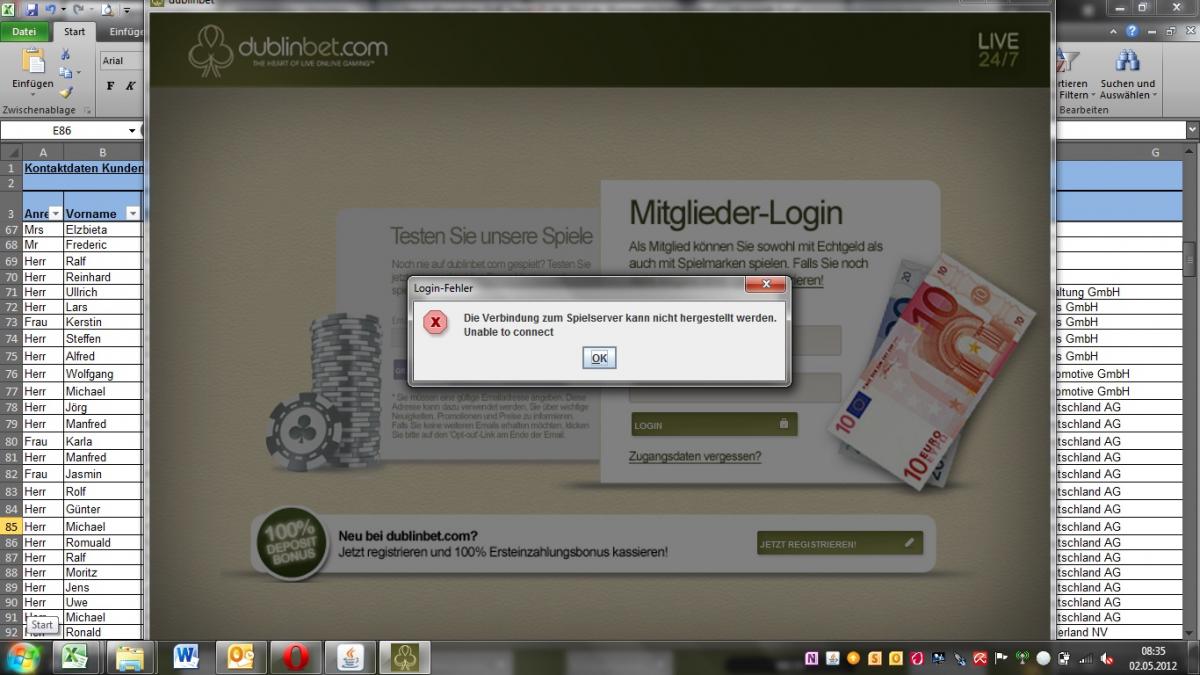Collapse the Excel ribbon with the caret

[1115, 31]
